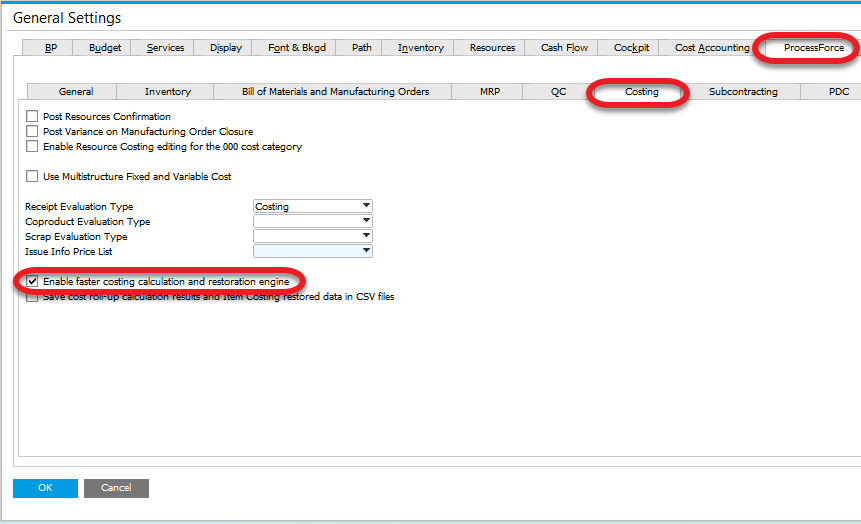Image resolution: width=861 pixels, height=524 pixels.
Task: Switch to the Cost Accounting tab
Action: point(711,47)
